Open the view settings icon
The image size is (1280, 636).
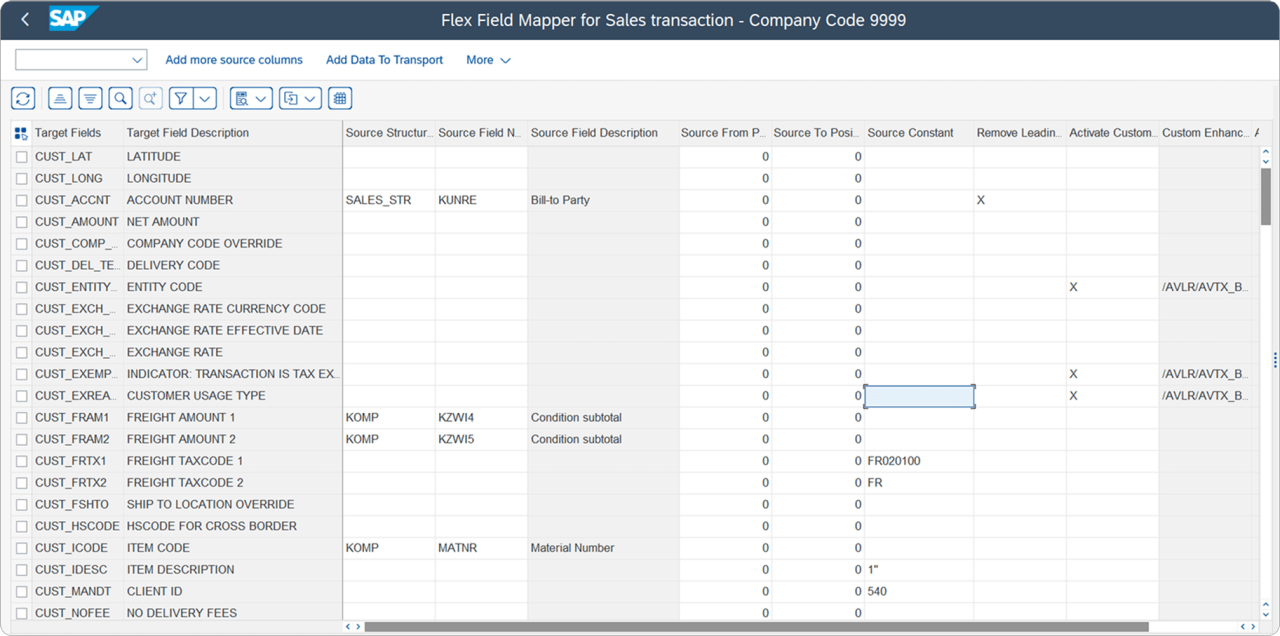tap(243, 97)
